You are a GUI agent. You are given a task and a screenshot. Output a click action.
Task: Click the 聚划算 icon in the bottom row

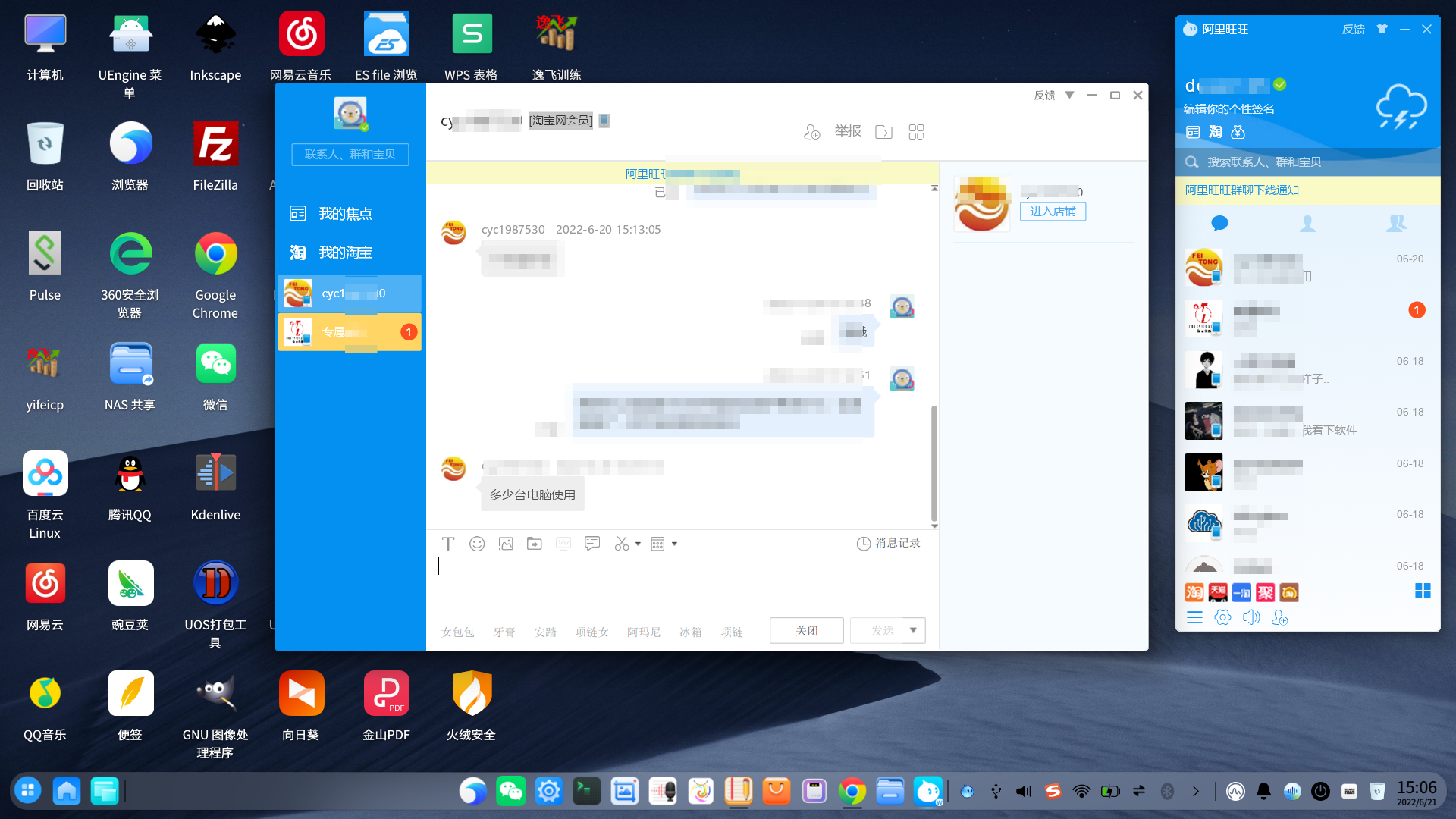1265,592
